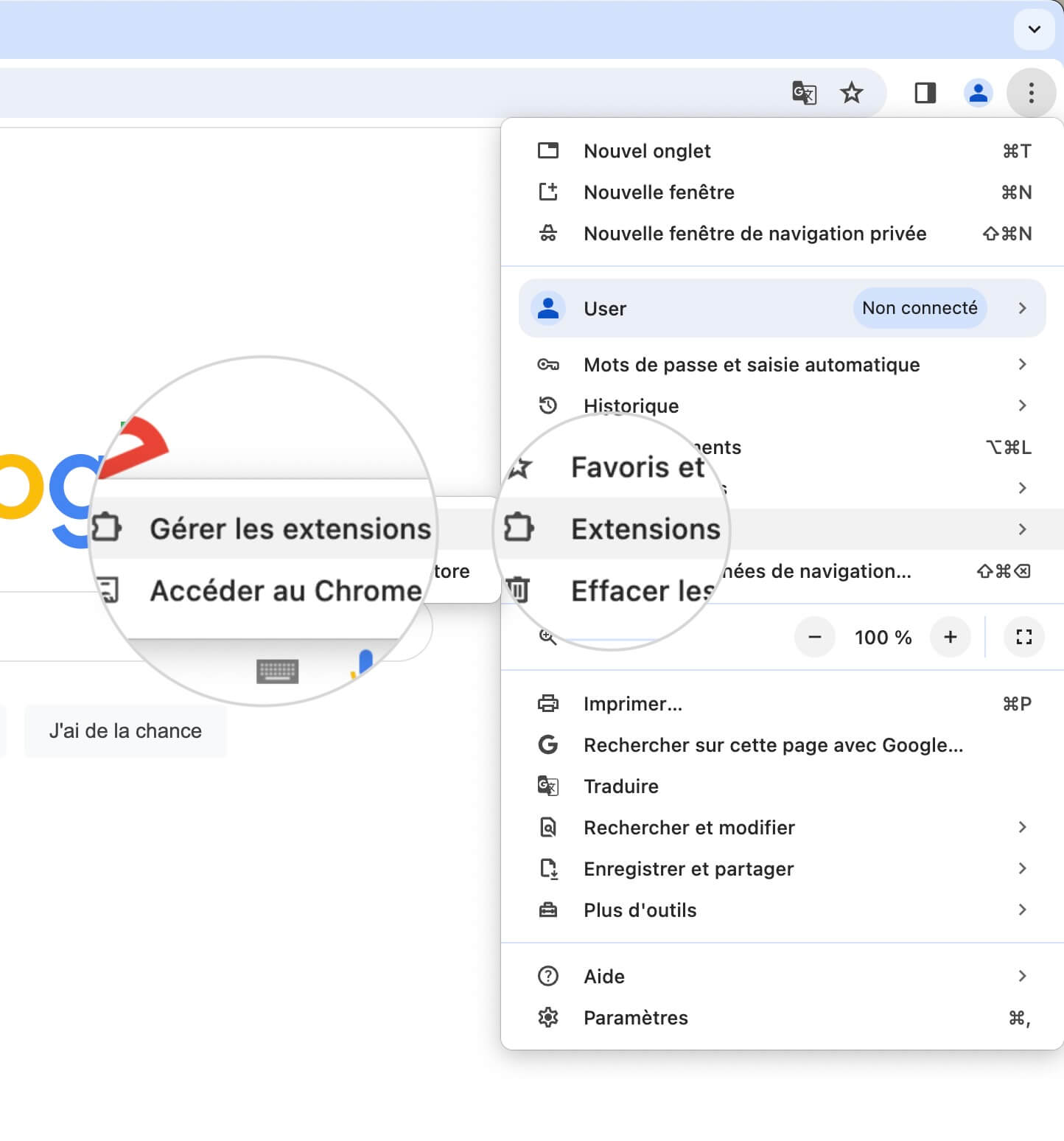
Task: Click the new window icon
Action: coord(548,192)
